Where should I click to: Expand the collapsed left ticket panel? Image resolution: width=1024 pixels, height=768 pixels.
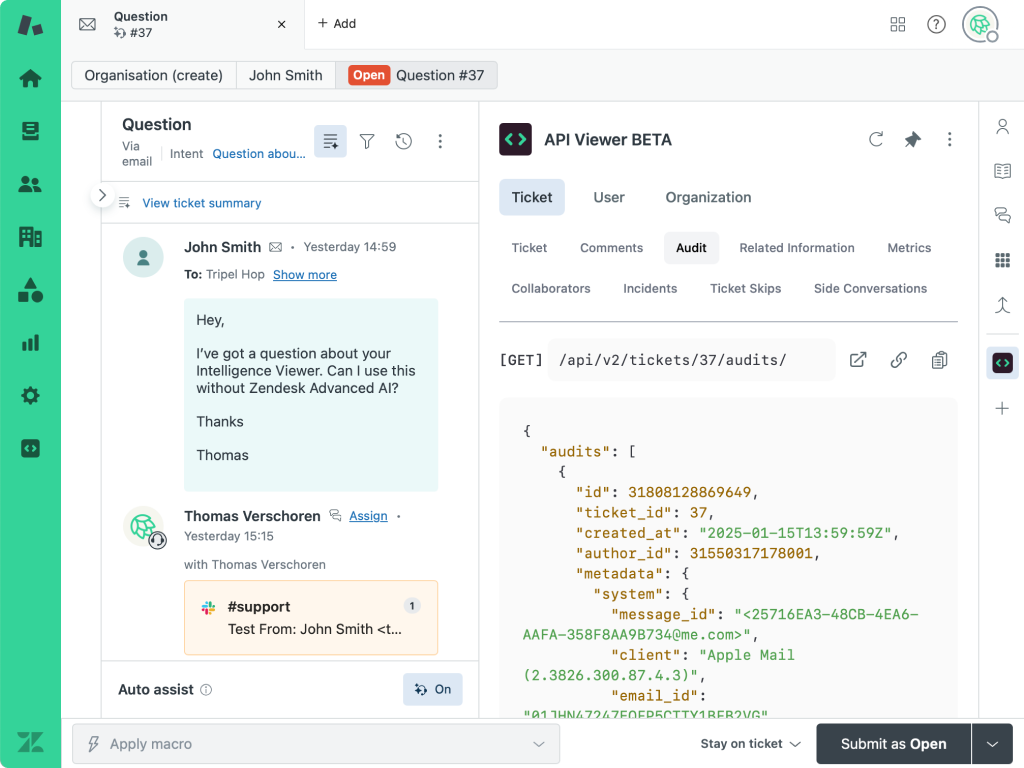[102, 195]
